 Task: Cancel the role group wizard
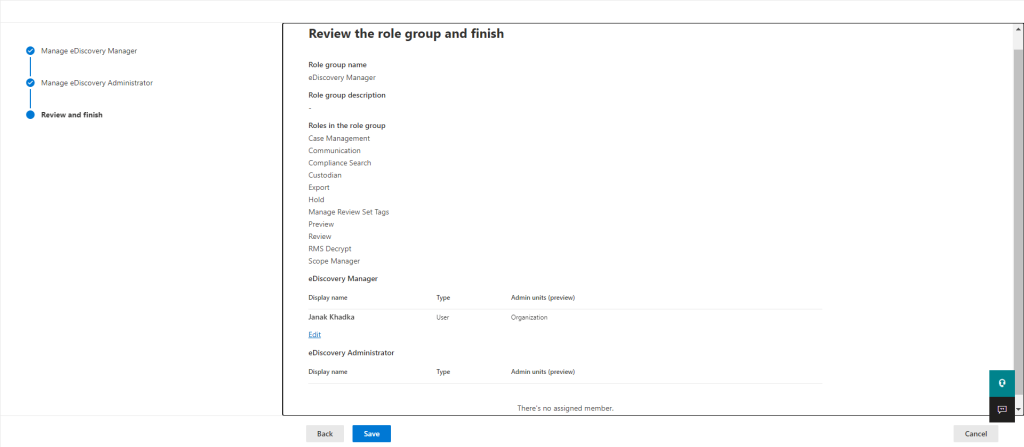pos(976,434)
